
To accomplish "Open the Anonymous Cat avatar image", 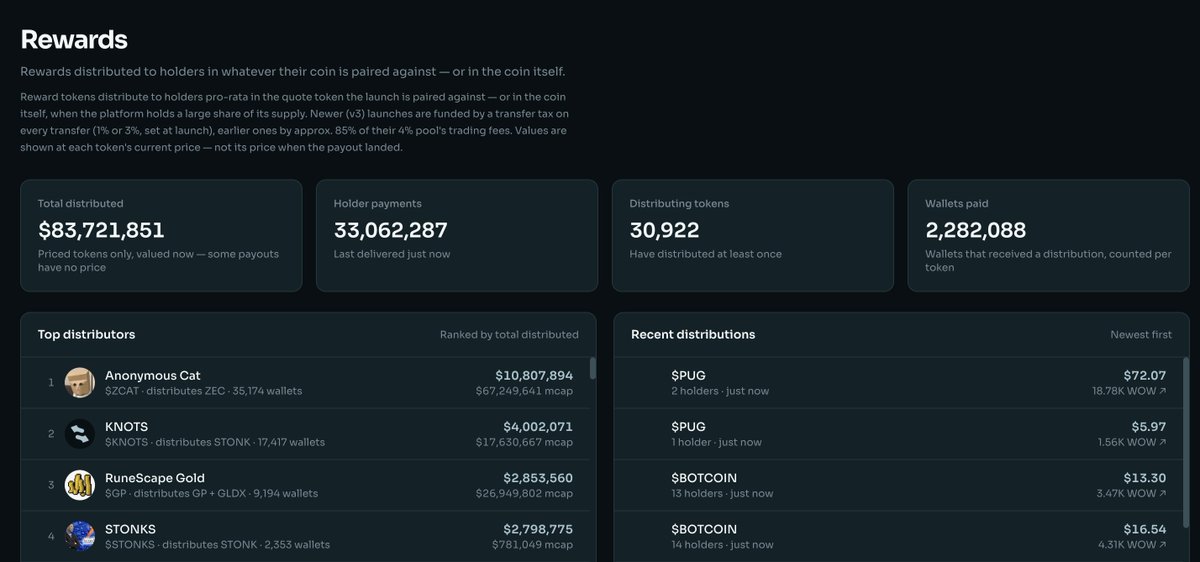I will (x=80, y=383).
